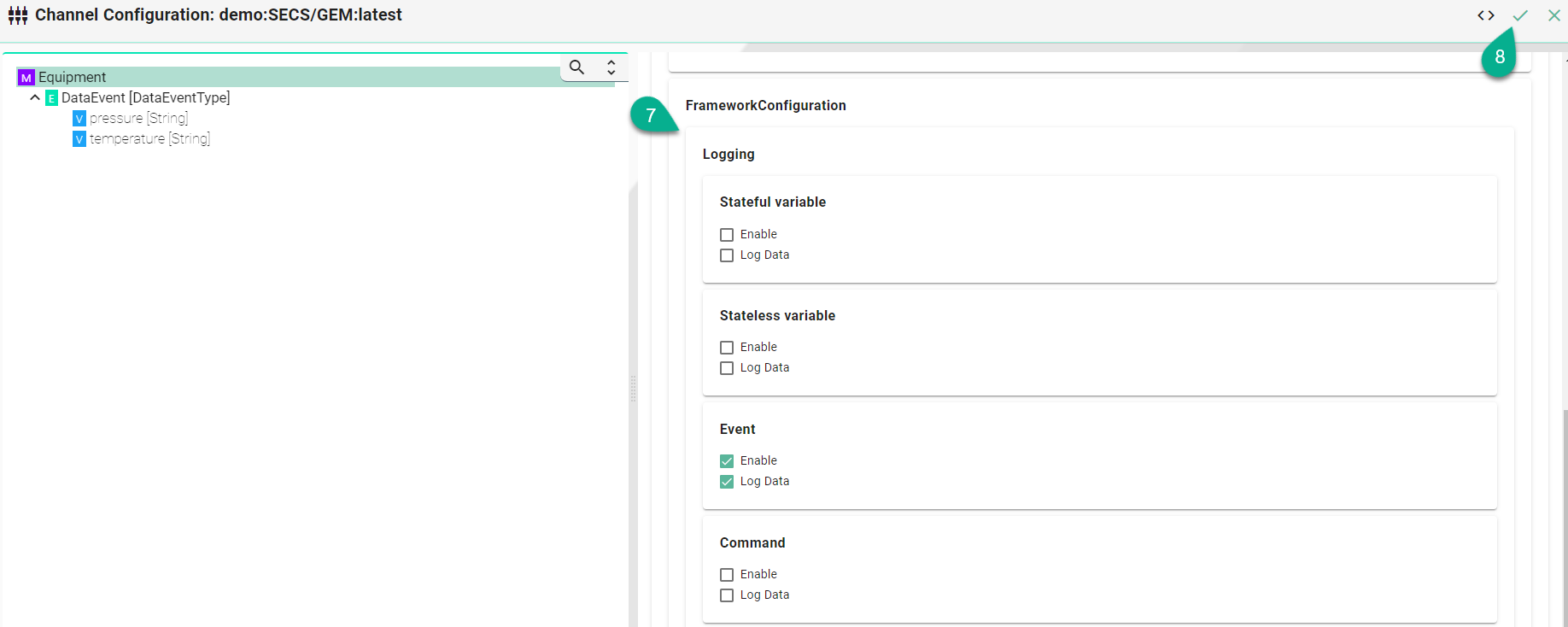
Task: Uncheck Log Data under Event
Action: [x=727, y=482]
